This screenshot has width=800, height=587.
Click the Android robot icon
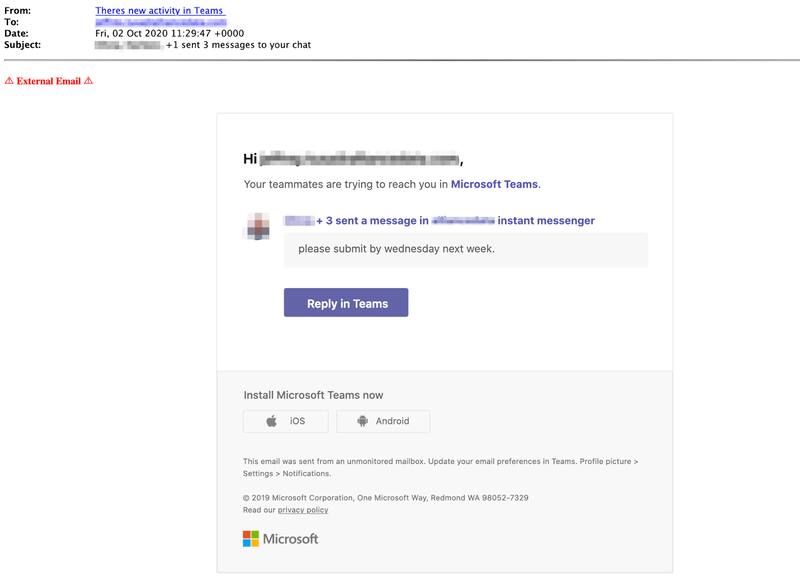[362, 421]
